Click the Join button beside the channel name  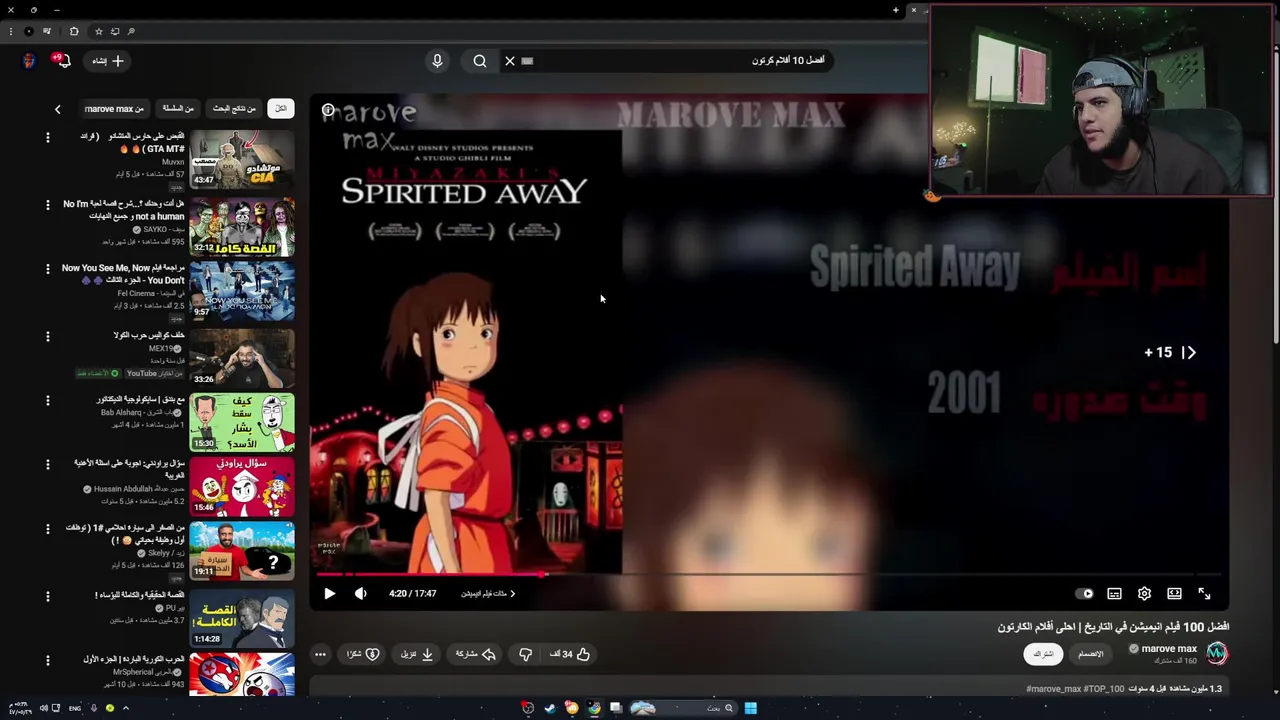1091,654
